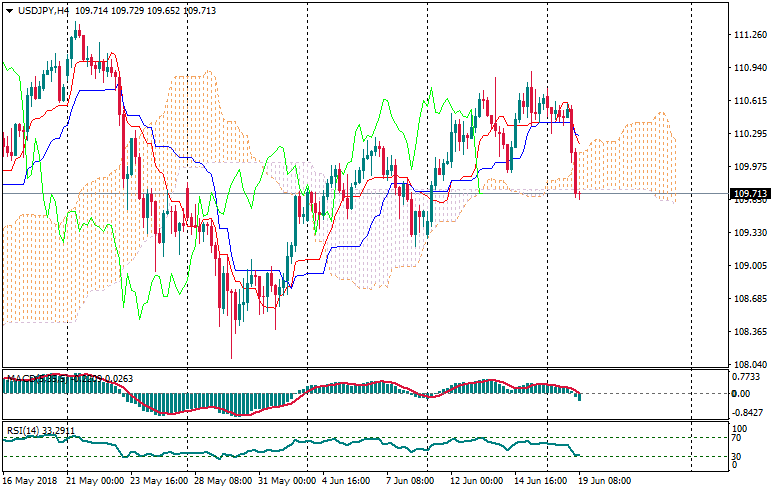
Task: Select the 16 May 2018 date label
Action: (30, 481)
